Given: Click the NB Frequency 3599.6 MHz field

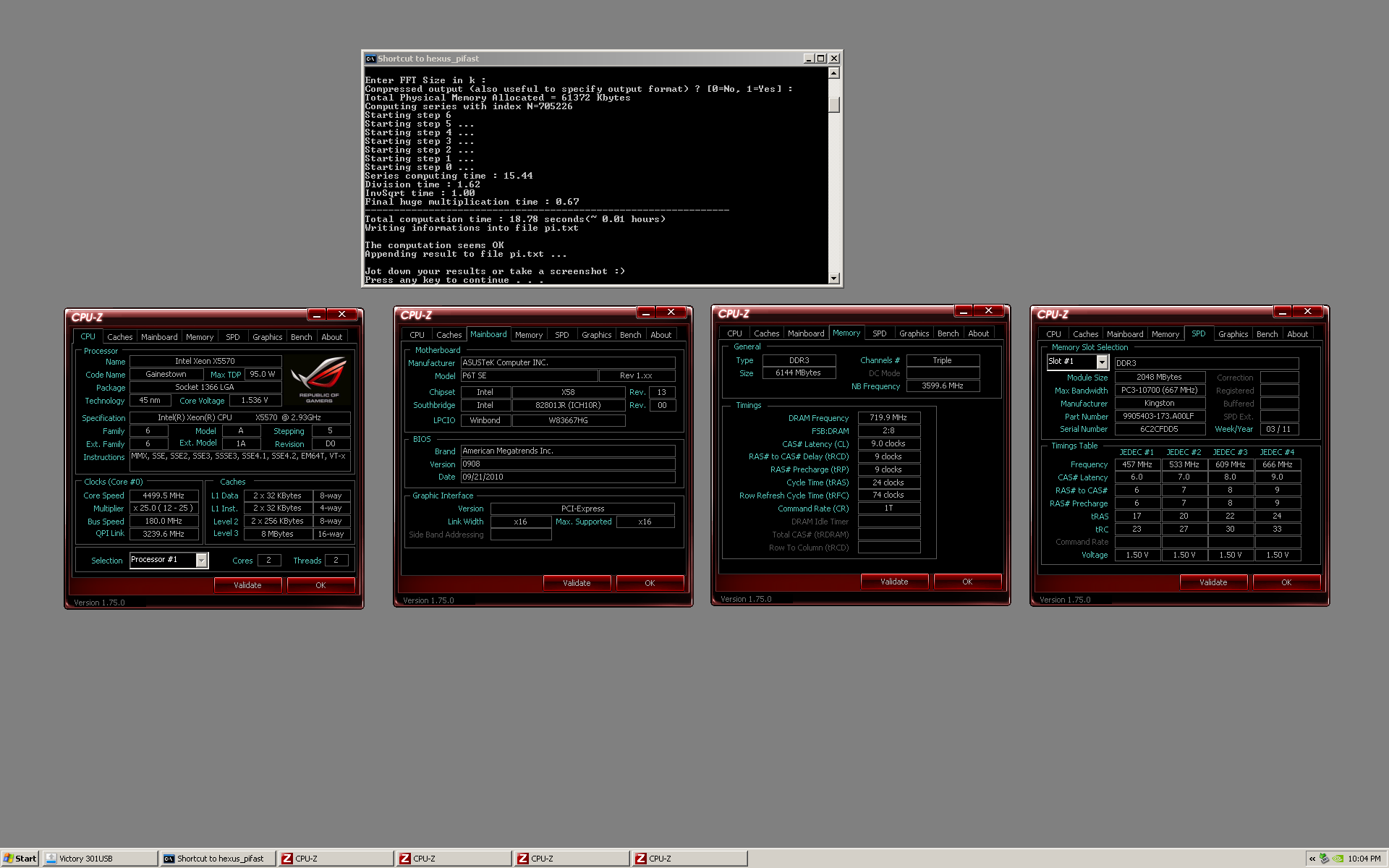Looking at the screenshot, I should [x=943, y=386].
